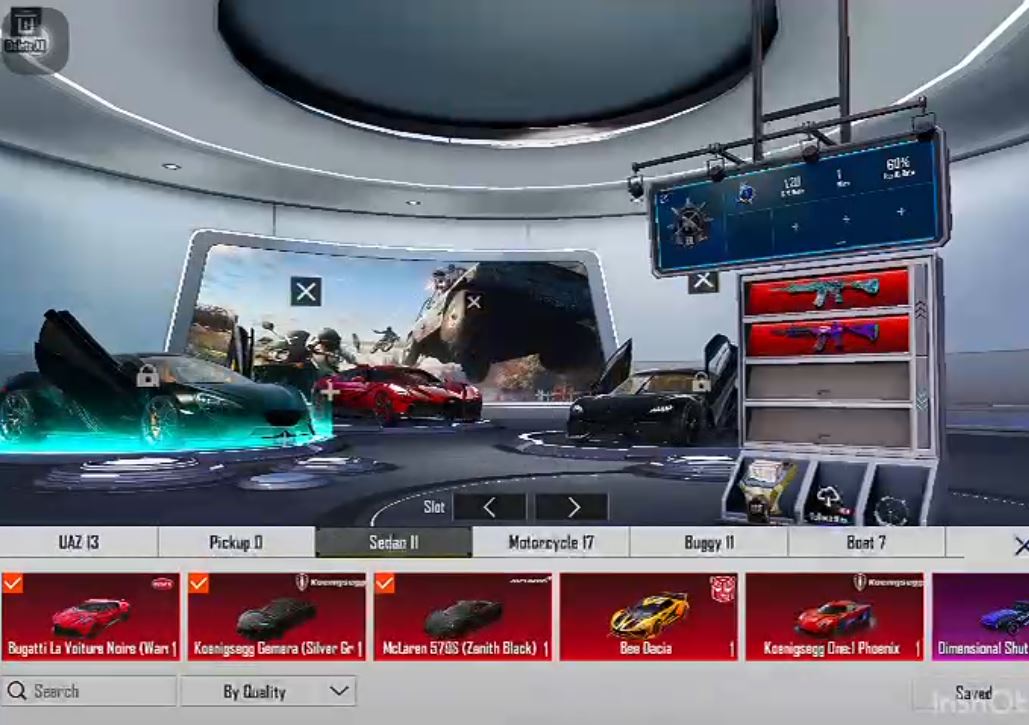Open the Motorcycle 17 tab
Image resolution: width=1029 pixels, height=725 pixels.
point(551,543)
